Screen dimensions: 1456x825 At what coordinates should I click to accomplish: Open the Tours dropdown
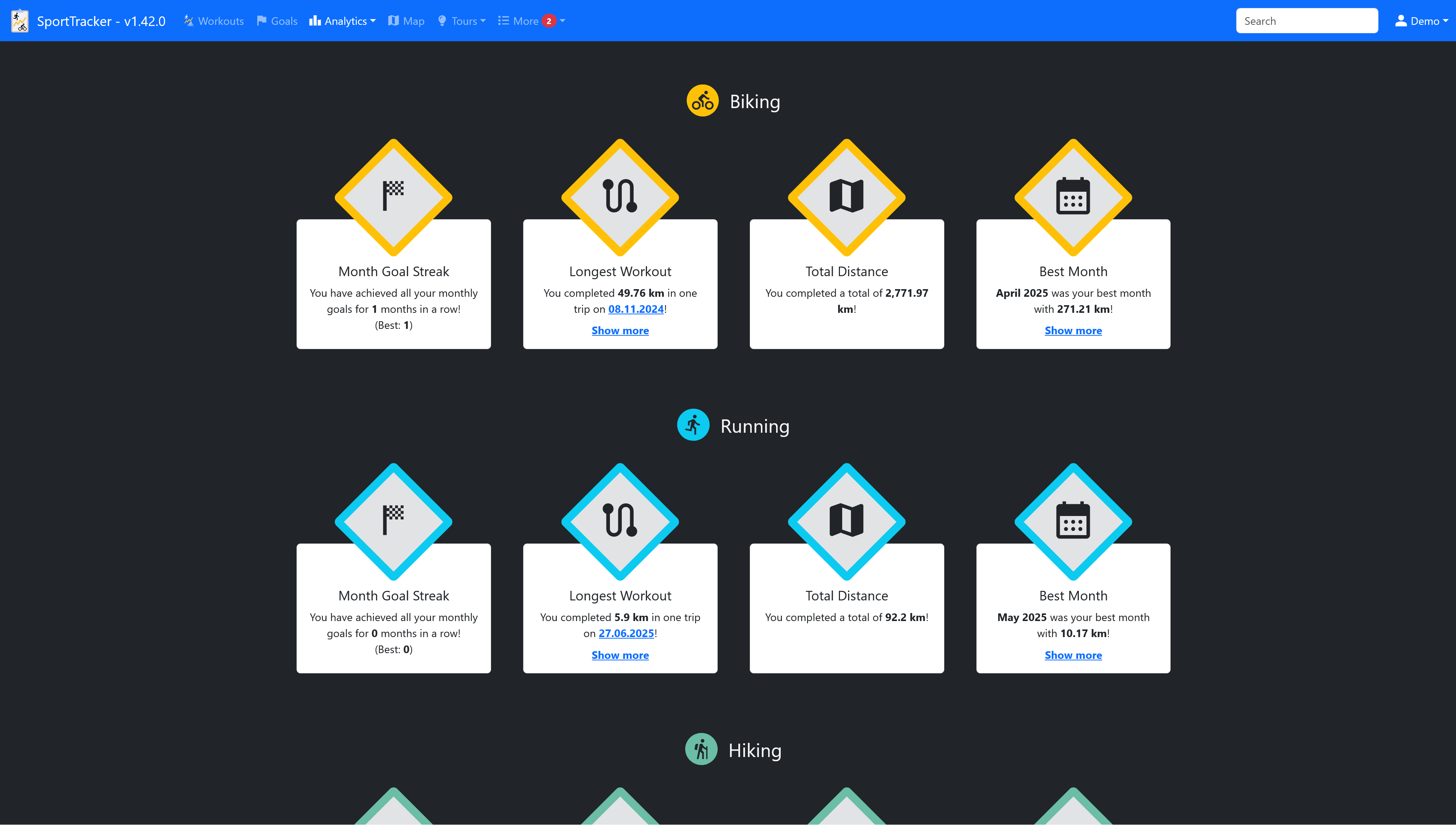(x=462, y=21)
